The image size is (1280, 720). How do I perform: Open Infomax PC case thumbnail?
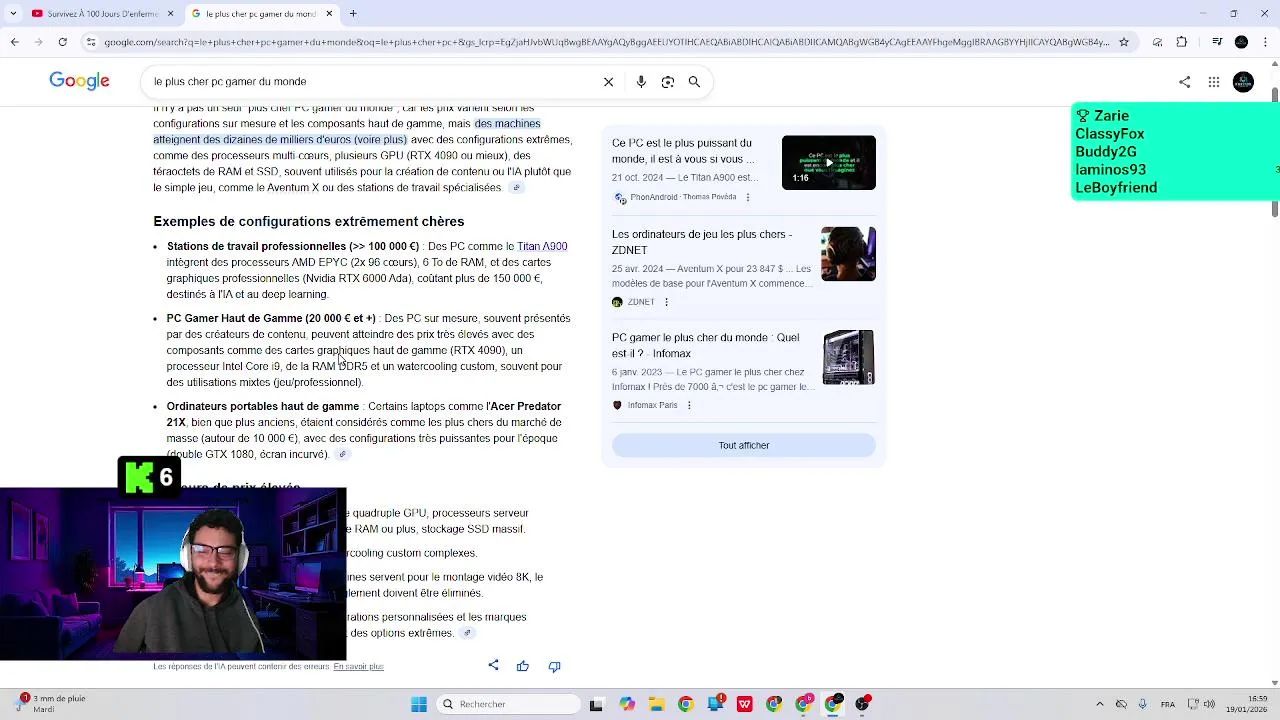click(x=848, y=357)
